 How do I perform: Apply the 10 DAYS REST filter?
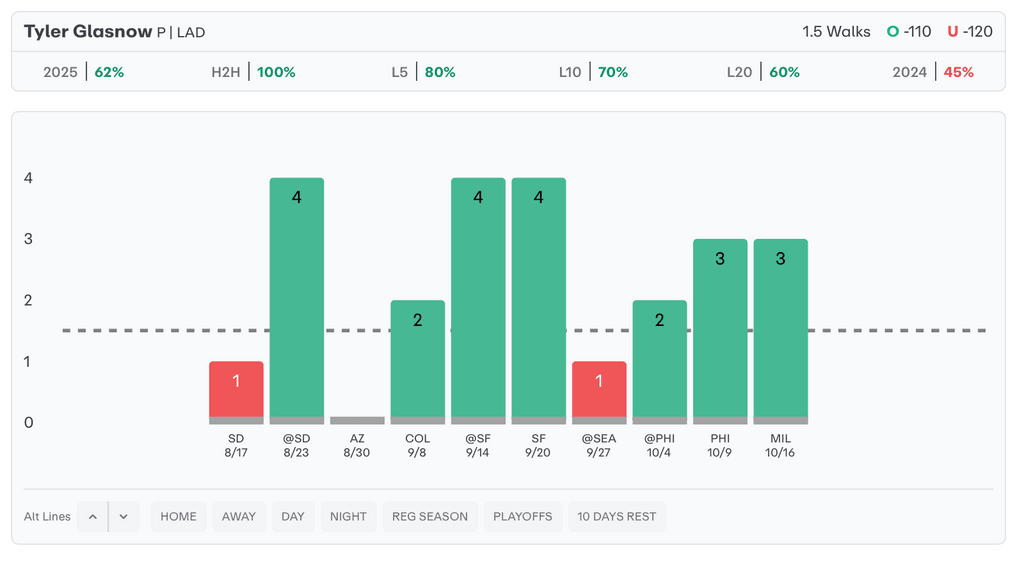617,517
